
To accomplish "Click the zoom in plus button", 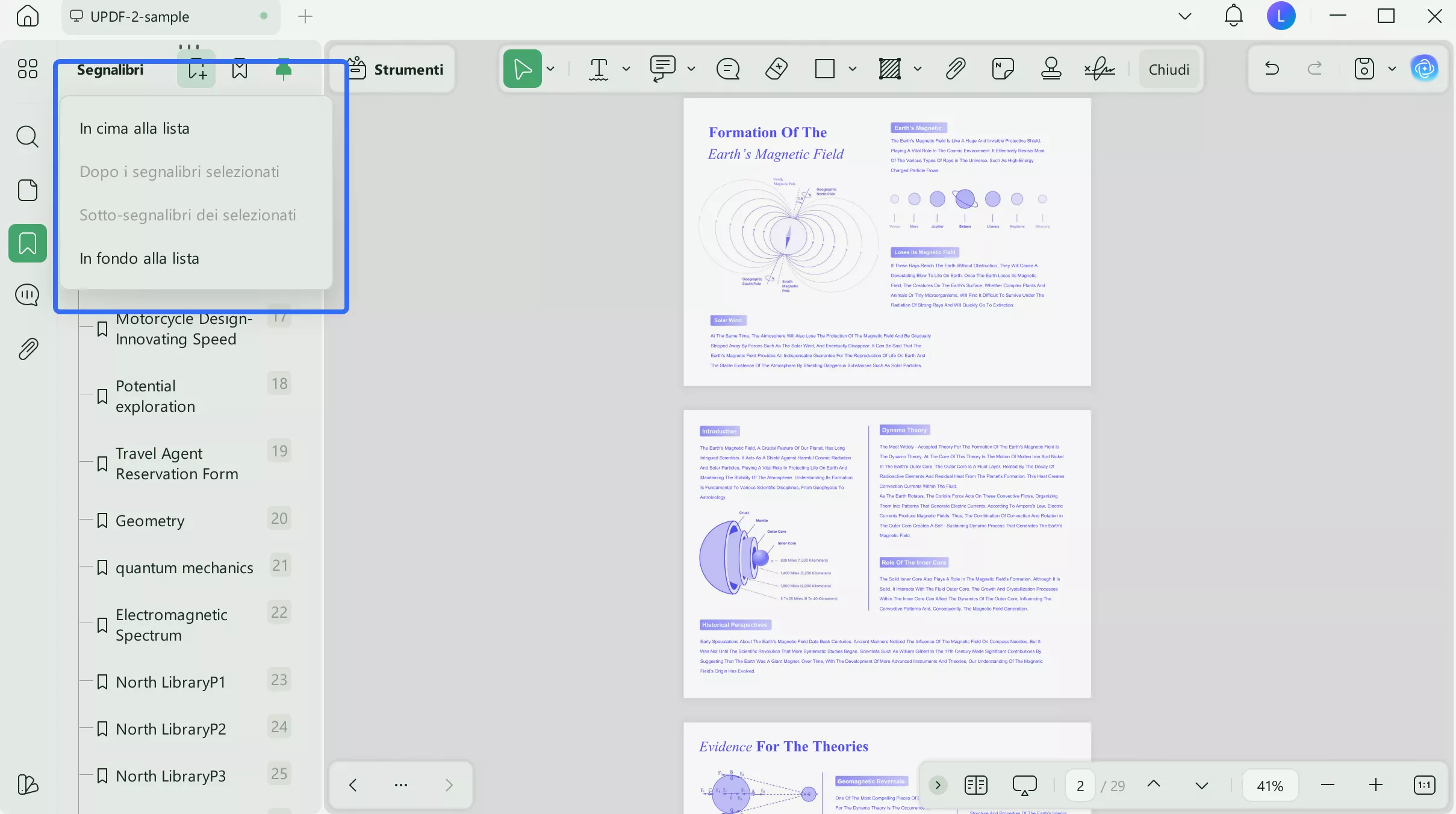I will click(1376, 785).
